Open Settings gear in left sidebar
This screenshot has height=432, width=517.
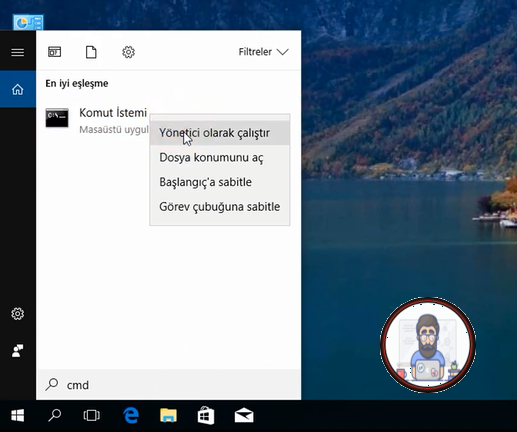click(x=18, y=314)
